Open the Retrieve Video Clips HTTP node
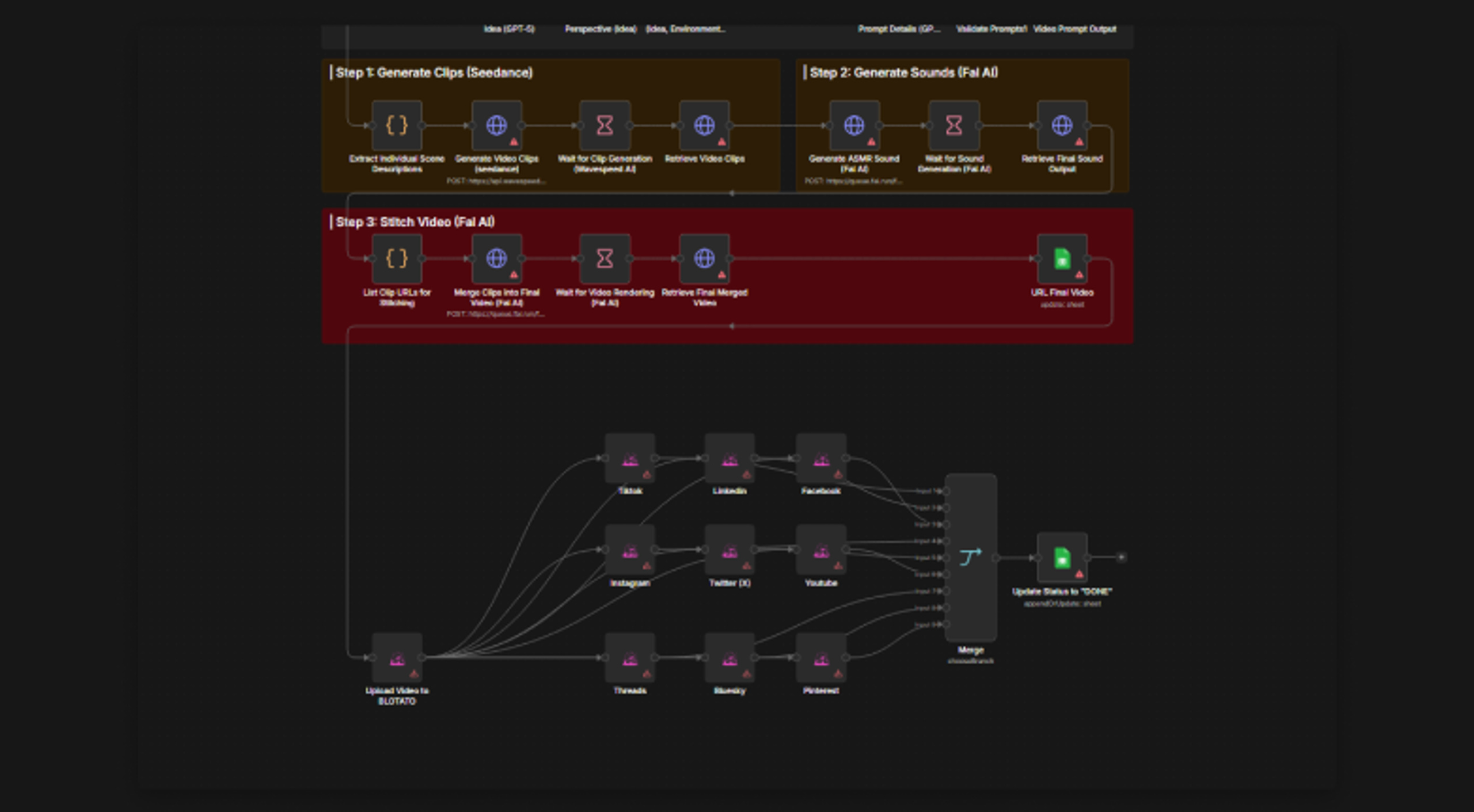The image size is (1474, 812). [704, 125]
